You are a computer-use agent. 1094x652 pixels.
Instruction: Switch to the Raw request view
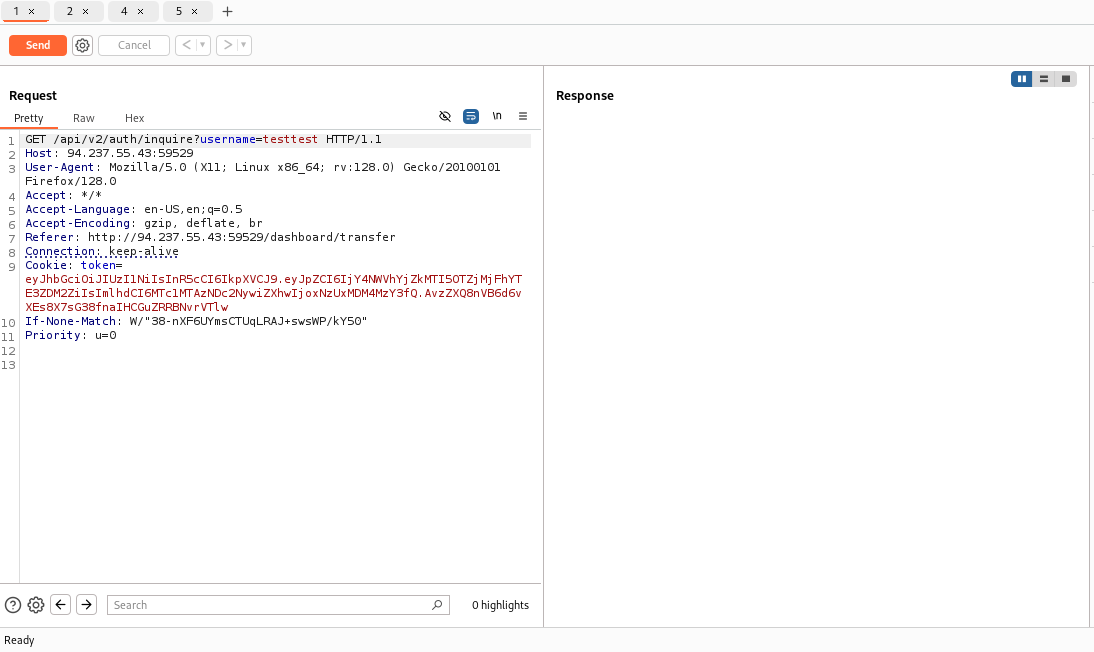(84, 118)
